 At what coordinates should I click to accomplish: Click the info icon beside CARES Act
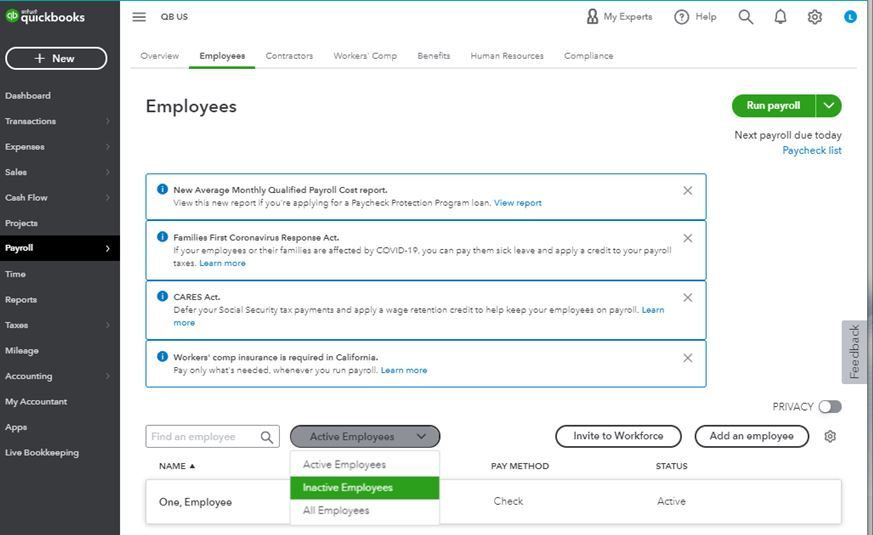point(162,296)
